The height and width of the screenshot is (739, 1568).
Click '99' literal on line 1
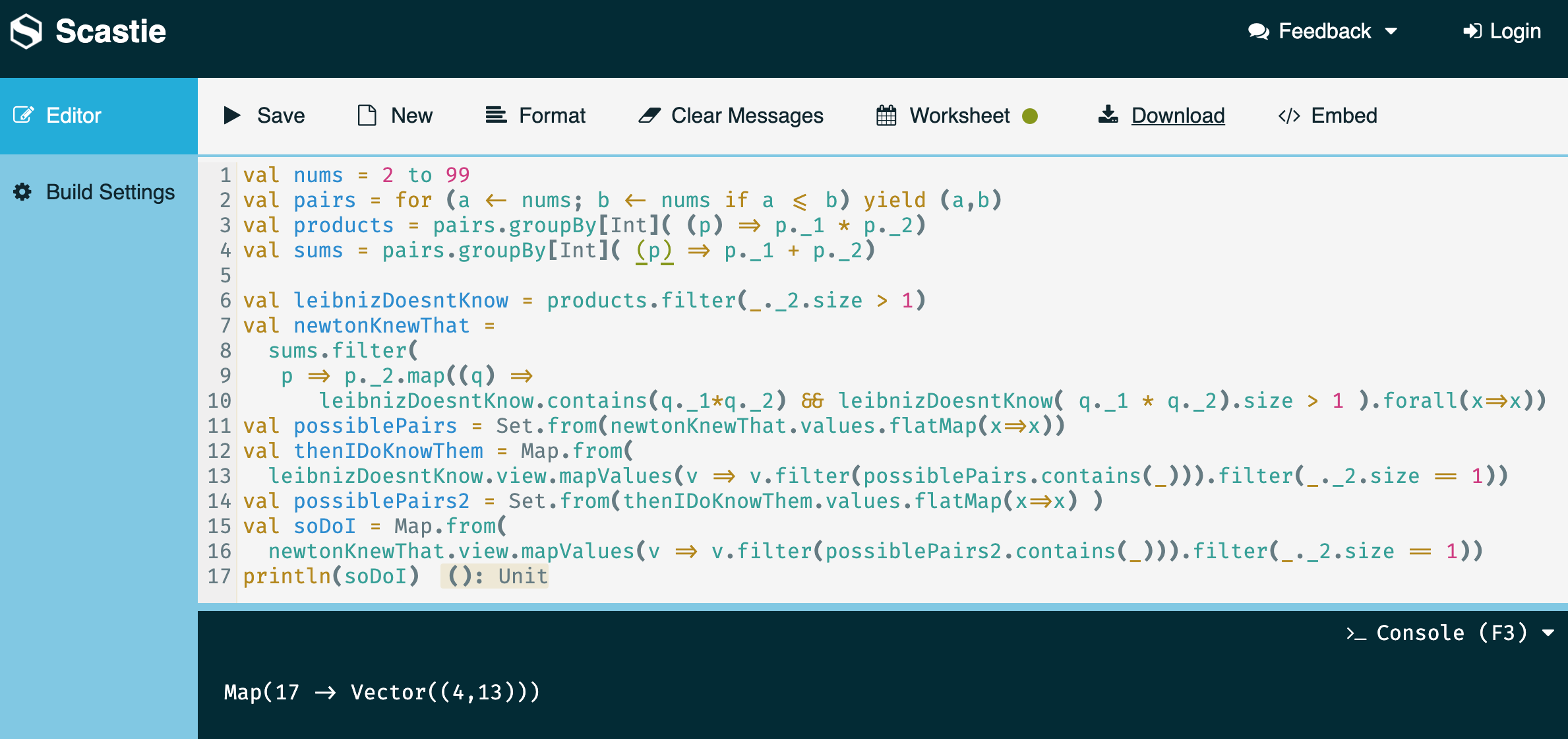[458, 175]
